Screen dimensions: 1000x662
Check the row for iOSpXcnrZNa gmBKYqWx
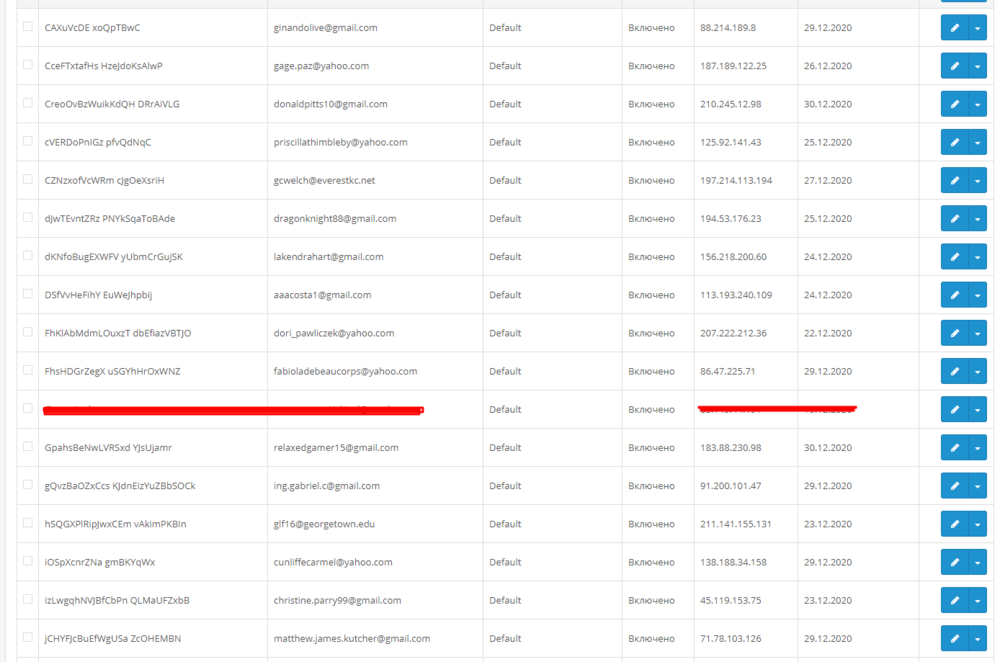click(x=28, y=561)
